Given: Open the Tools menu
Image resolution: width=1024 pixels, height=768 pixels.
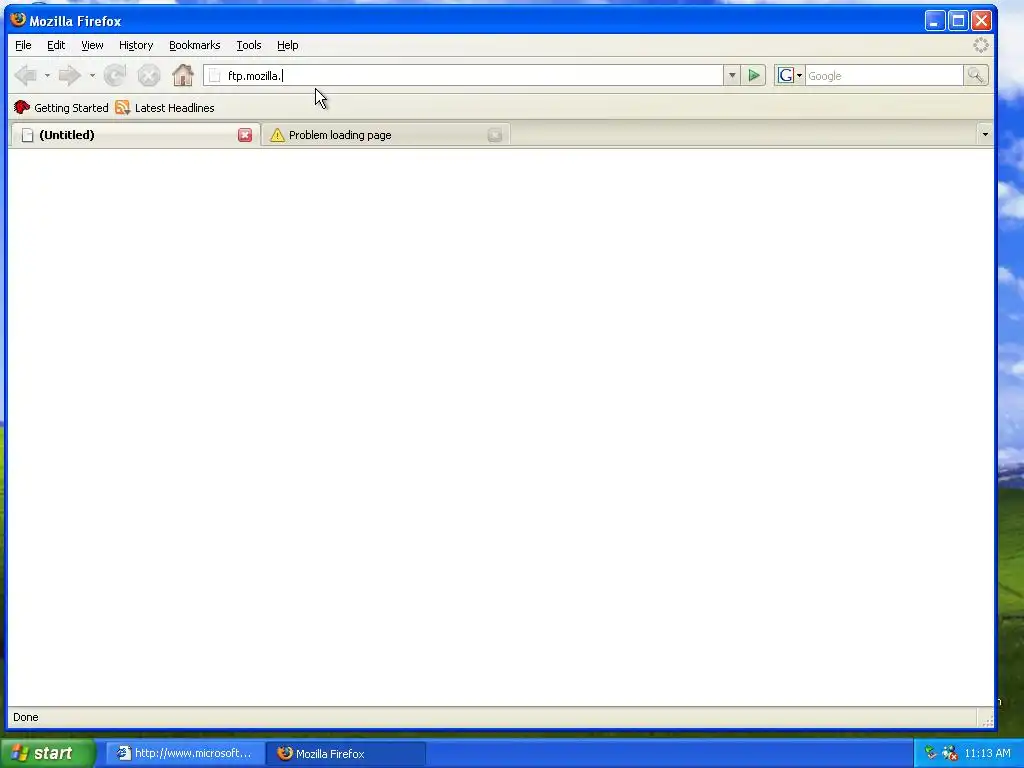Looking at the screenshot, I should [x=249, y=45].
